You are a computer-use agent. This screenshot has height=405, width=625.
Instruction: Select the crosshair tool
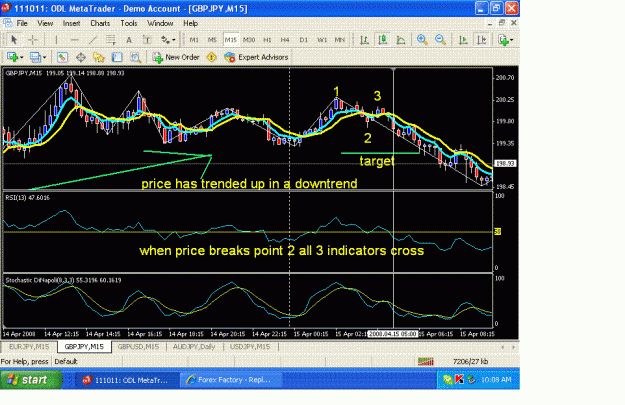[33, 40]
